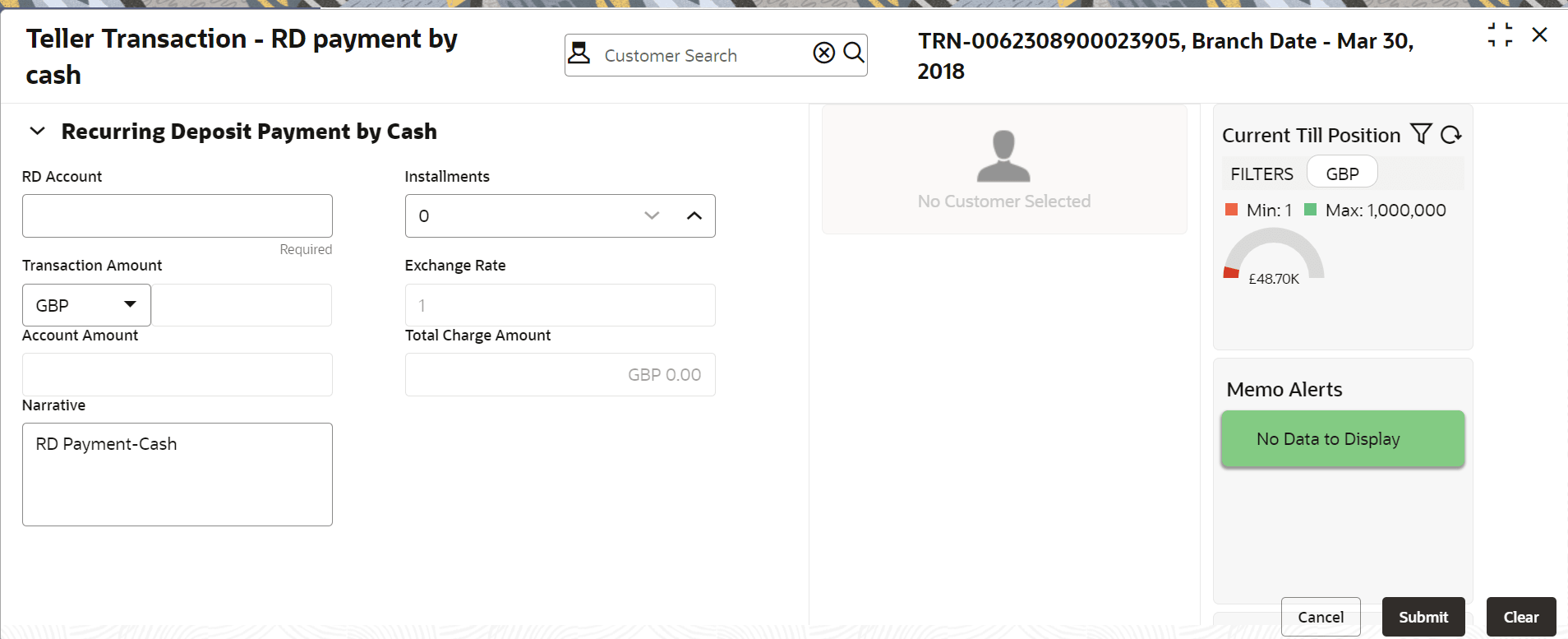
Task: Click the Submit button
Action: click(x=1423, y=617)
